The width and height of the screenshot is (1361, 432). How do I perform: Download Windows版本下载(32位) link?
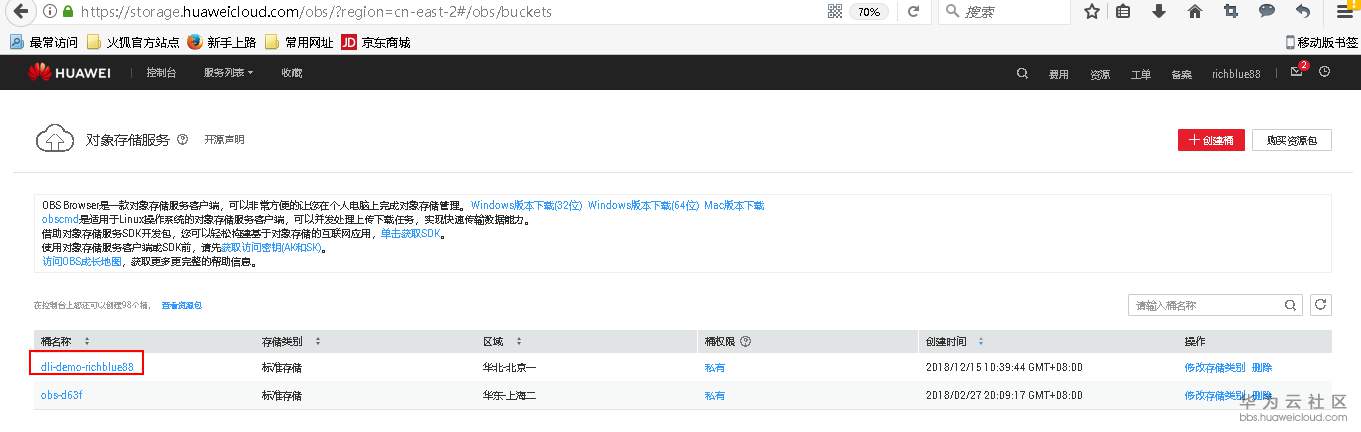click(526, 205)
